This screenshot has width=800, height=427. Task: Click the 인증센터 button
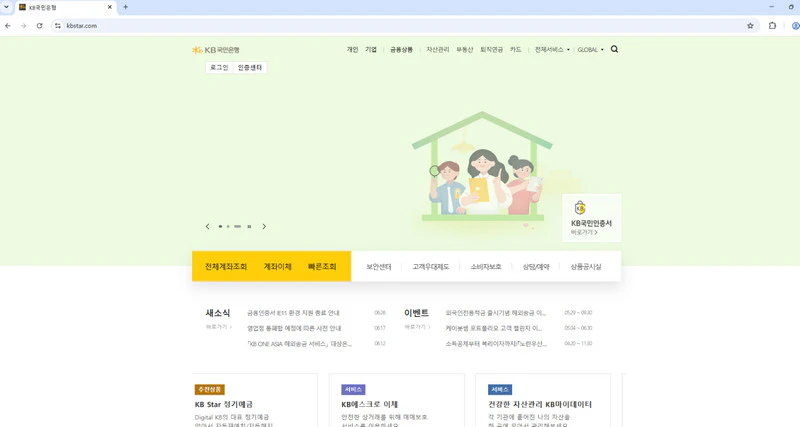point(250,67)
